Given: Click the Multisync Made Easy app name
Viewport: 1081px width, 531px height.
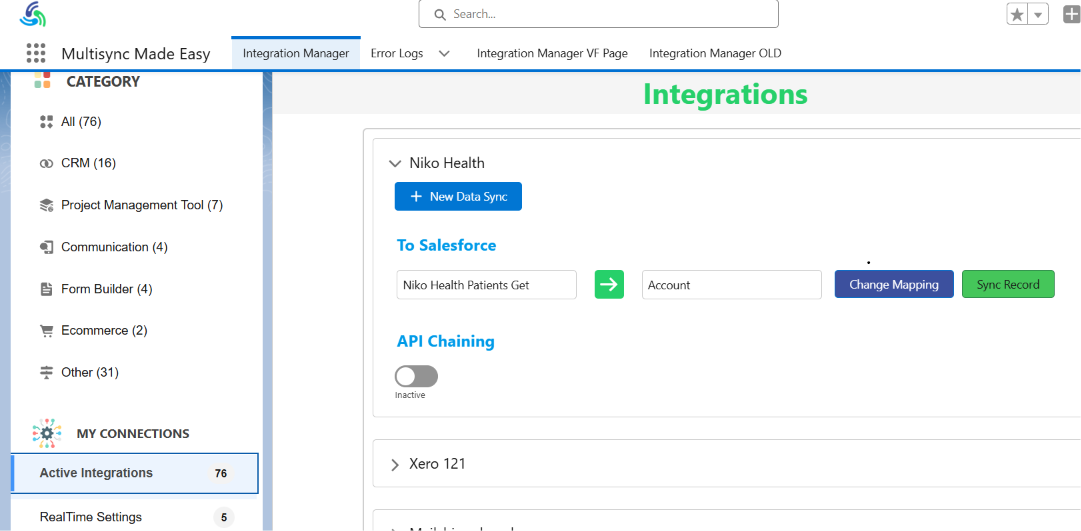Looking at the screenshot, I should click(136, 54).
